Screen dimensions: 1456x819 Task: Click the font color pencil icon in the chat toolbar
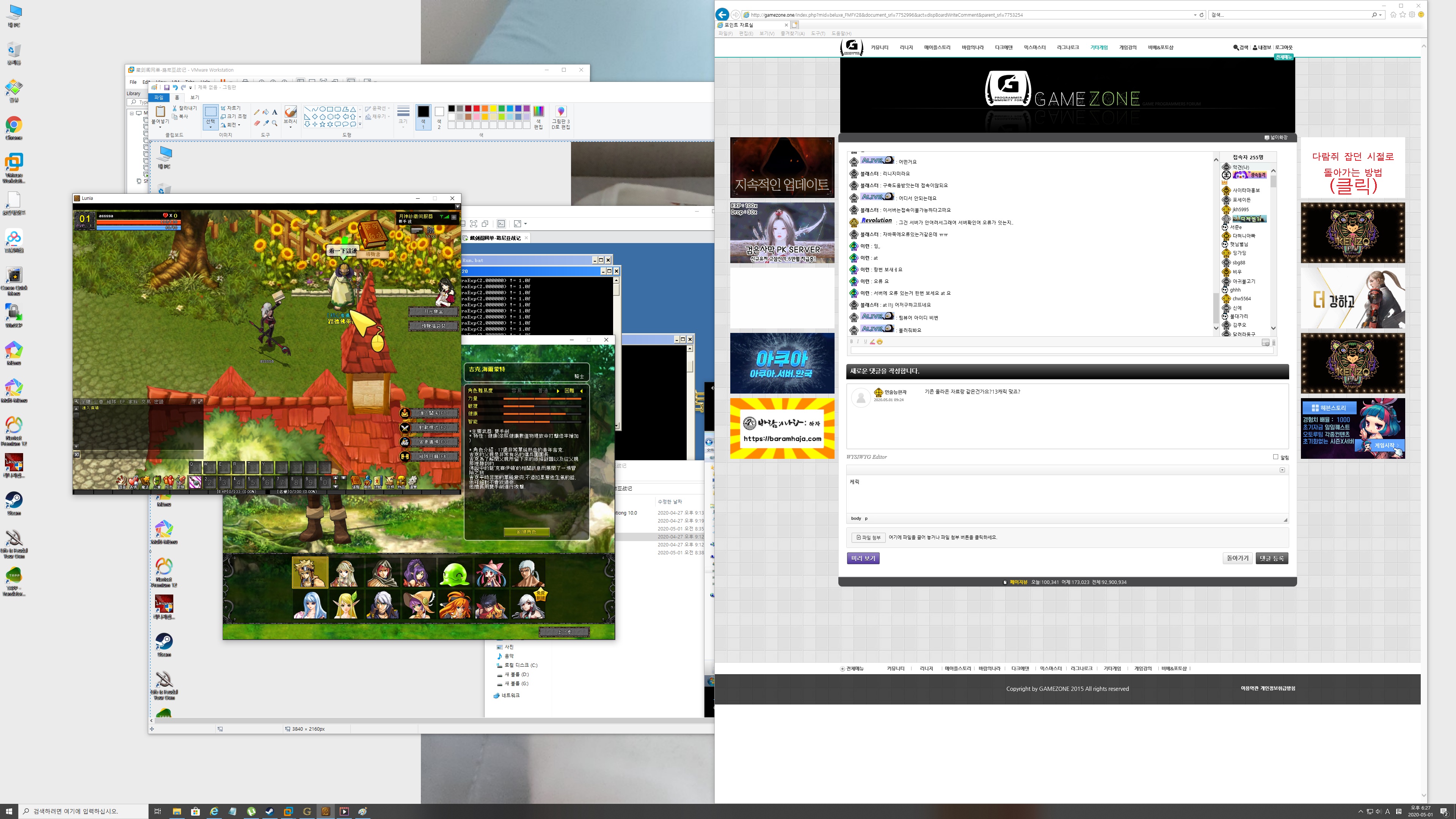[872, 342]
